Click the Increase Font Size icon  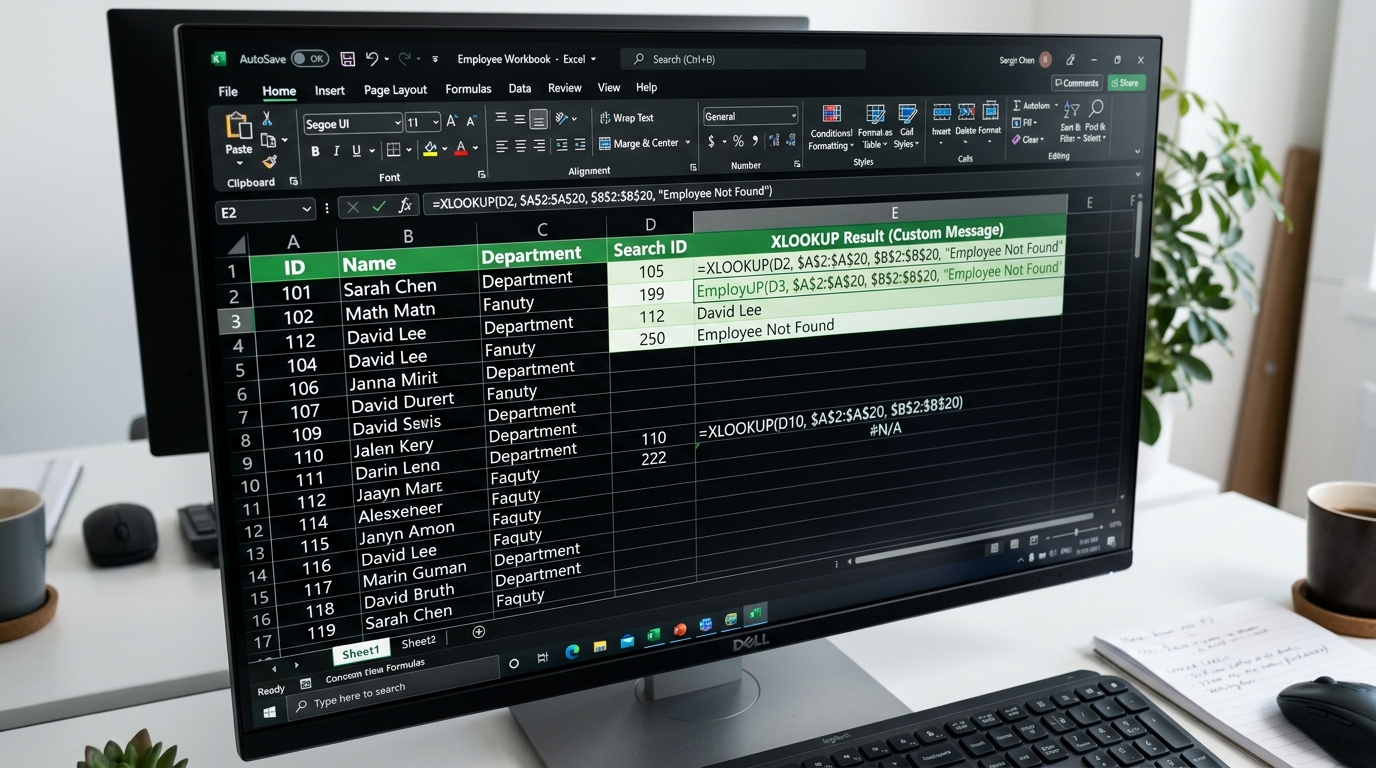[452, 121]
